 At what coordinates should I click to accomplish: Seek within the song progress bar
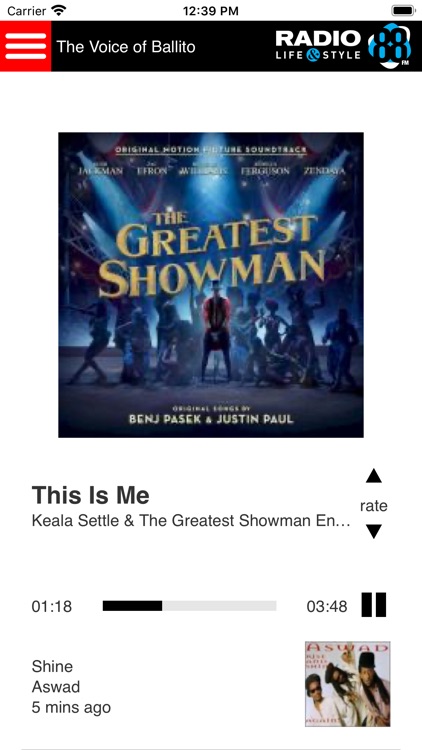(x=189, y=606)
